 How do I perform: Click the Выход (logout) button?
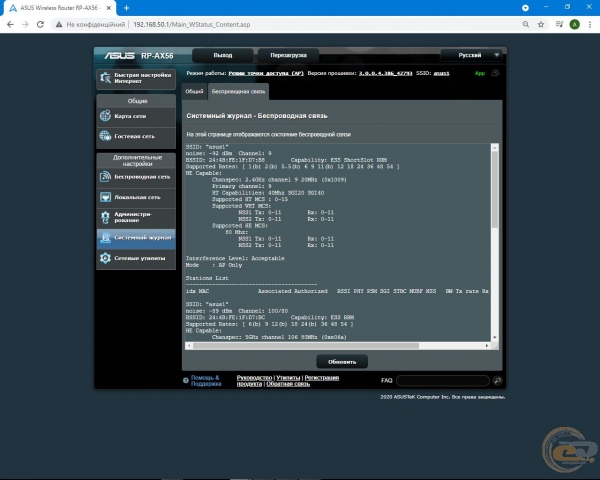pyautogui.click(x=223, y=56)
